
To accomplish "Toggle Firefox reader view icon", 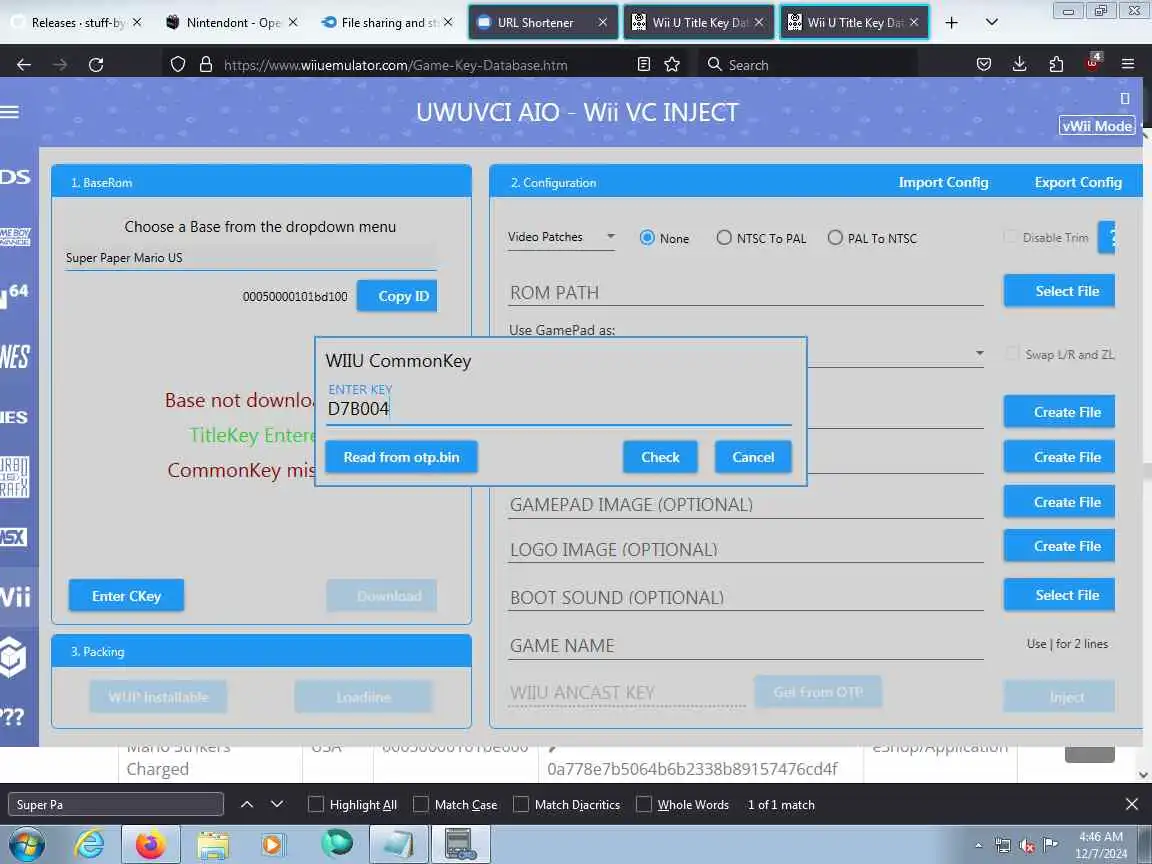I will (644, 65).
